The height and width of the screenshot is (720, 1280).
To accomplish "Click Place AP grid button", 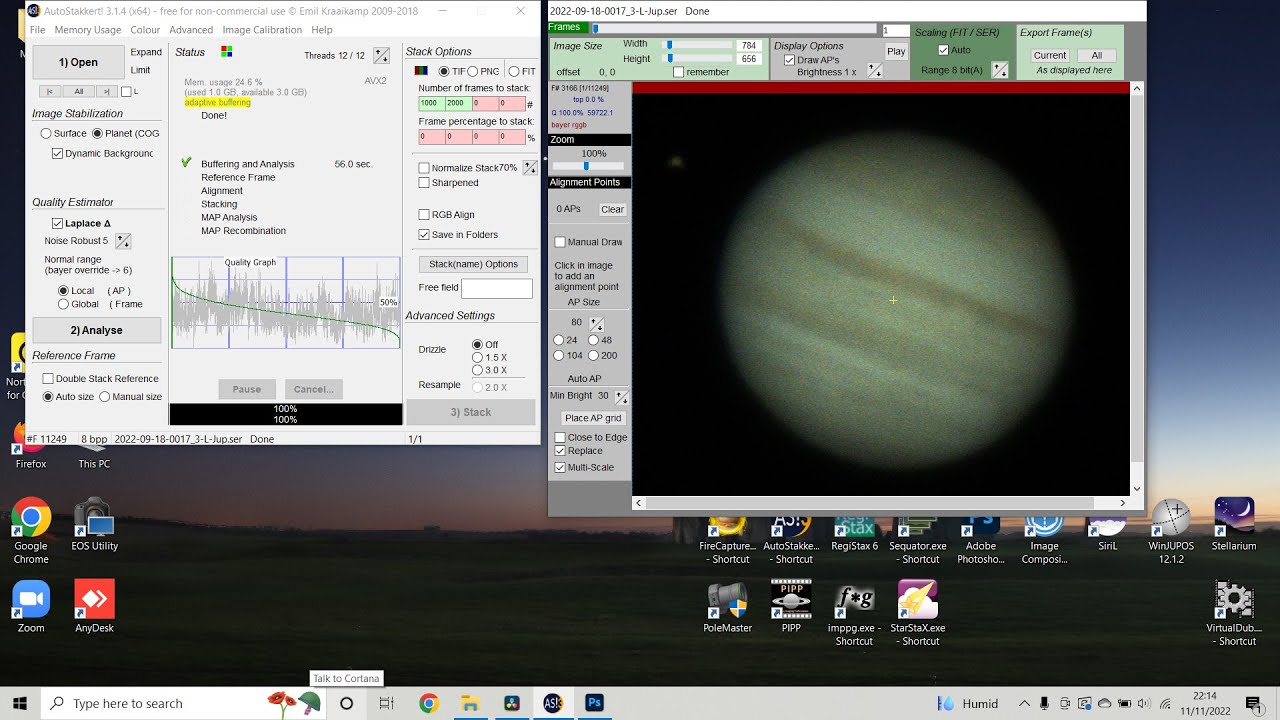I will 593,418.
